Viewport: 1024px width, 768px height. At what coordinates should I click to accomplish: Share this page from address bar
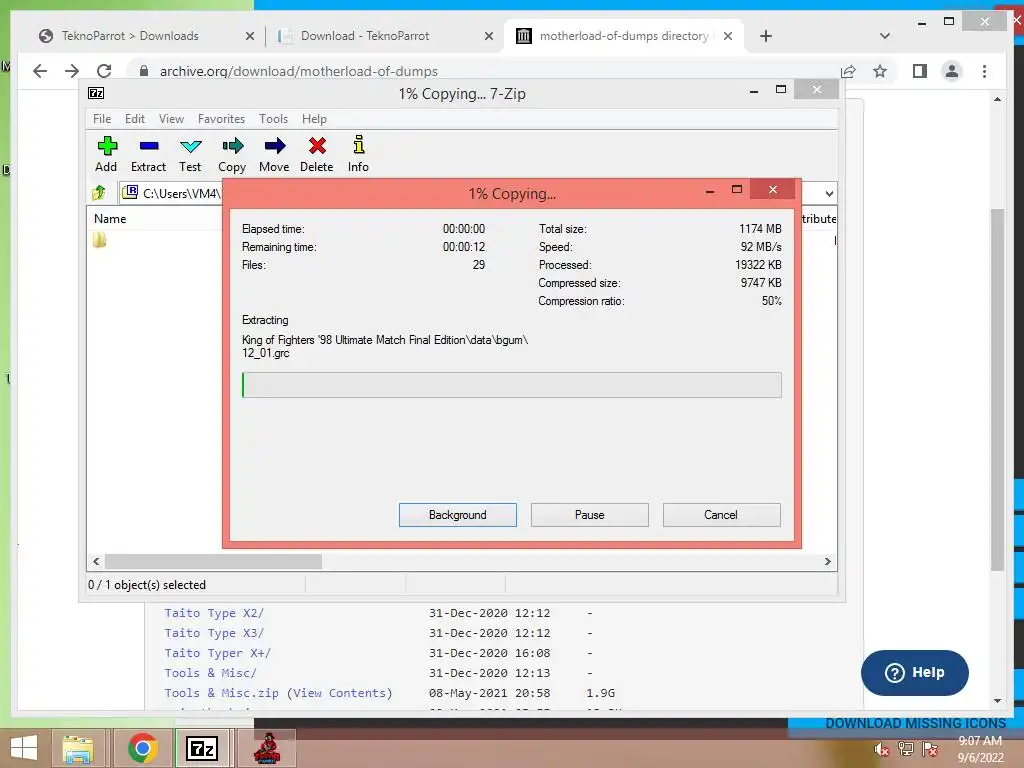click(848, 71)
